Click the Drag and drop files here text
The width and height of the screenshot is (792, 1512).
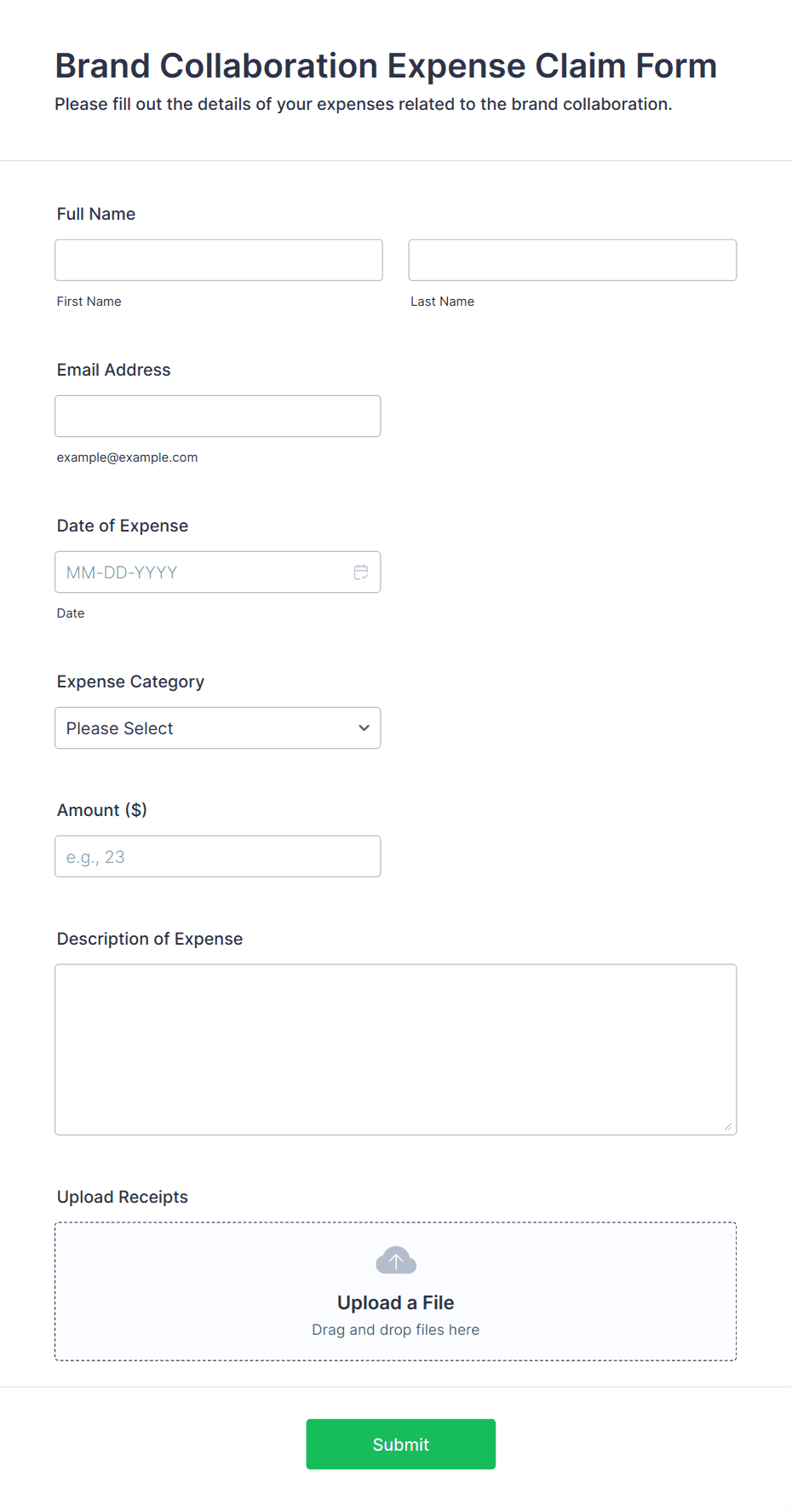click(x=395, y=1330)
